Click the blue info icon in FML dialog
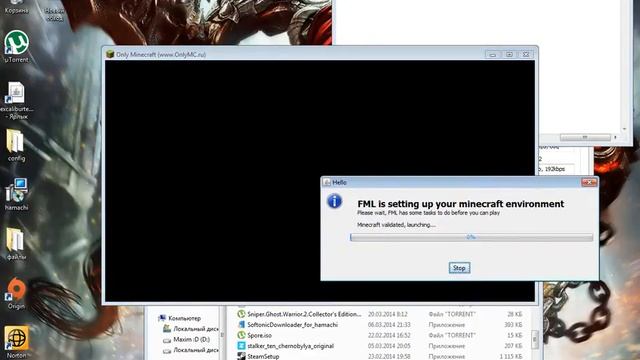Screen dimensions: 640x360 [x=334, y=201]
